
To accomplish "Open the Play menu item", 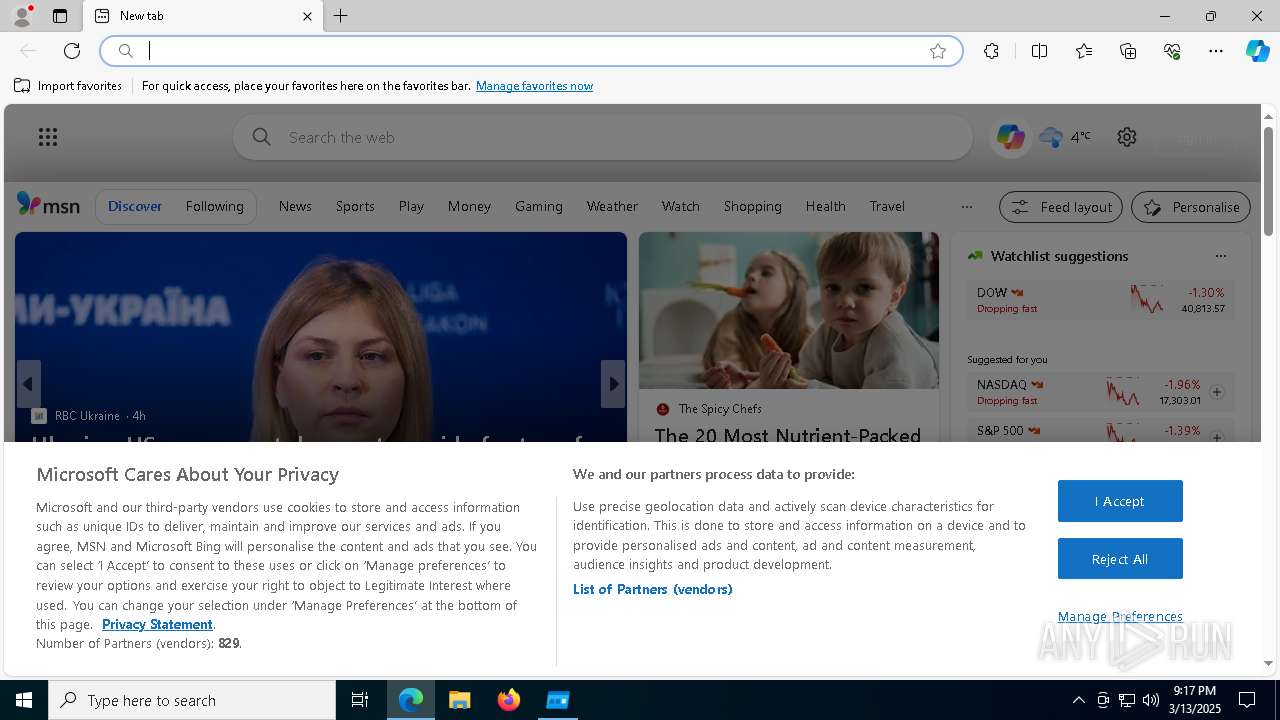I will [411, 206].
